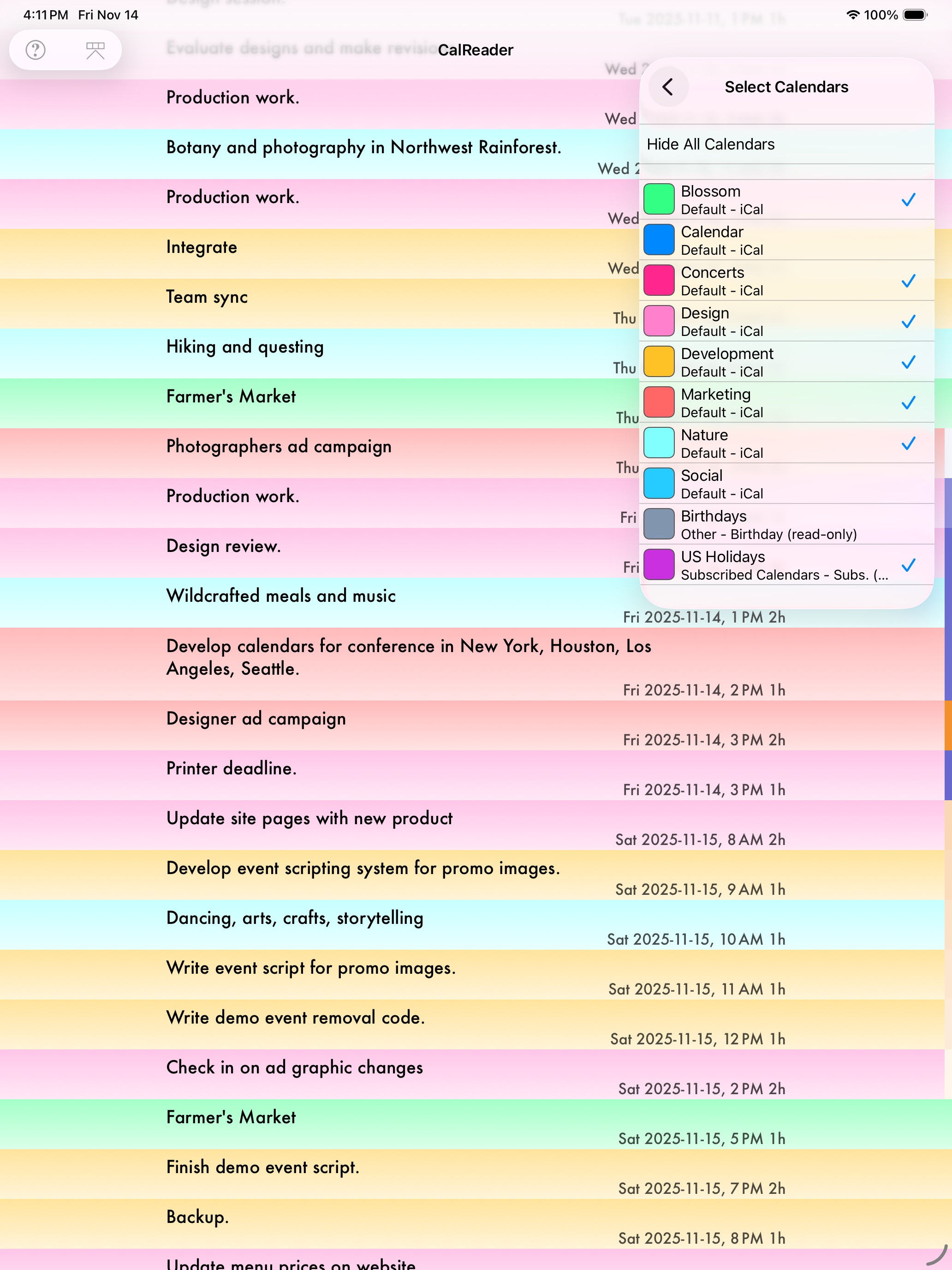Tap the 4:11 PM clock in status bar
952x1270 pixels.
(46, 15)
